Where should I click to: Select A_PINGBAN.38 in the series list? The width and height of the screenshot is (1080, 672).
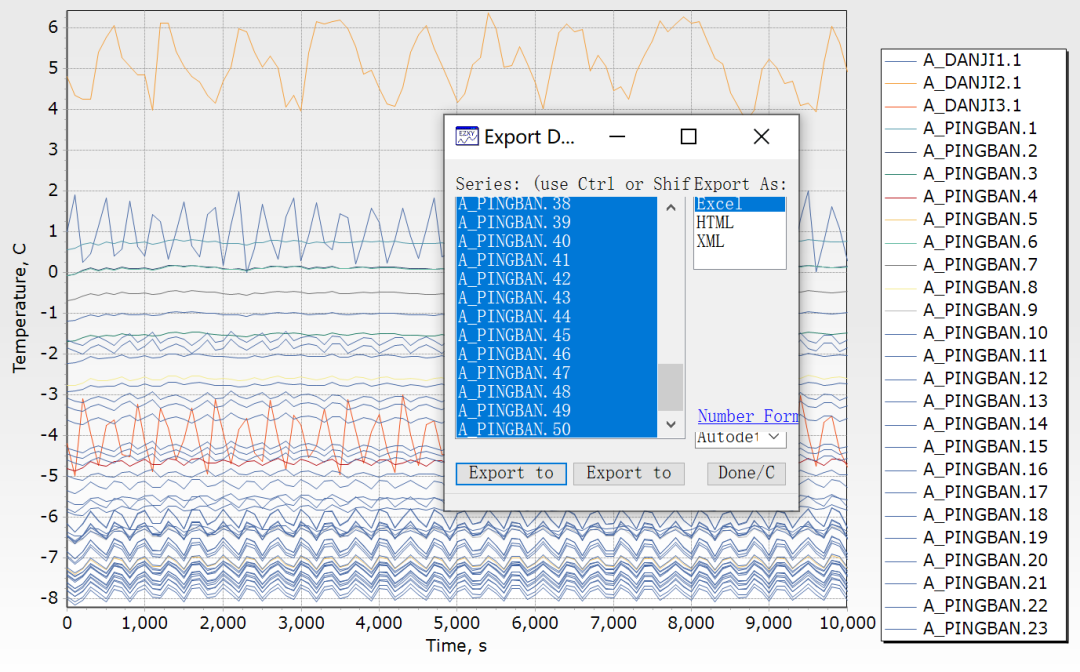click(556, 204)
